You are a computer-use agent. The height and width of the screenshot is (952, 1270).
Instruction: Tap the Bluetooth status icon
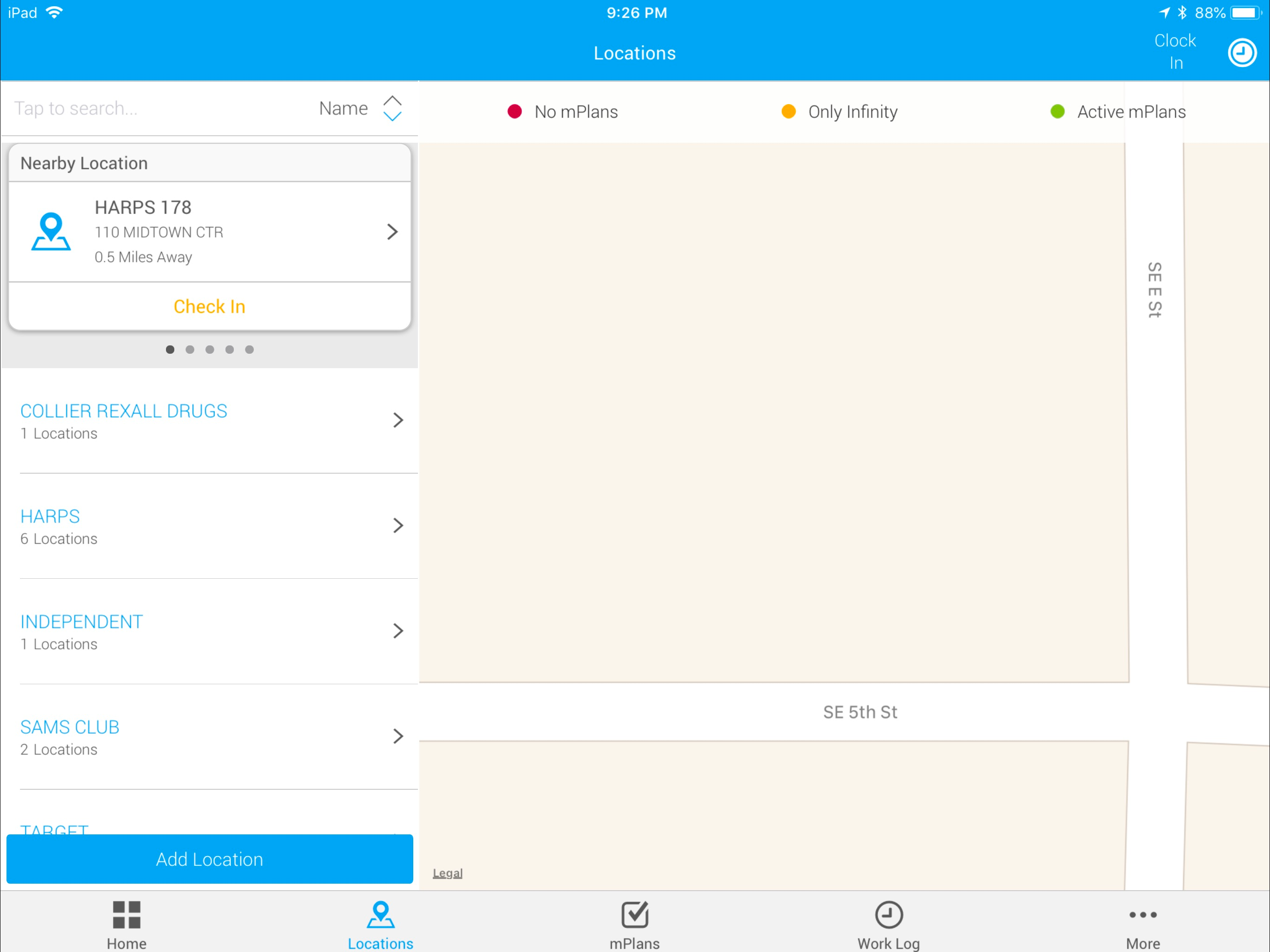pos(1182,13)
